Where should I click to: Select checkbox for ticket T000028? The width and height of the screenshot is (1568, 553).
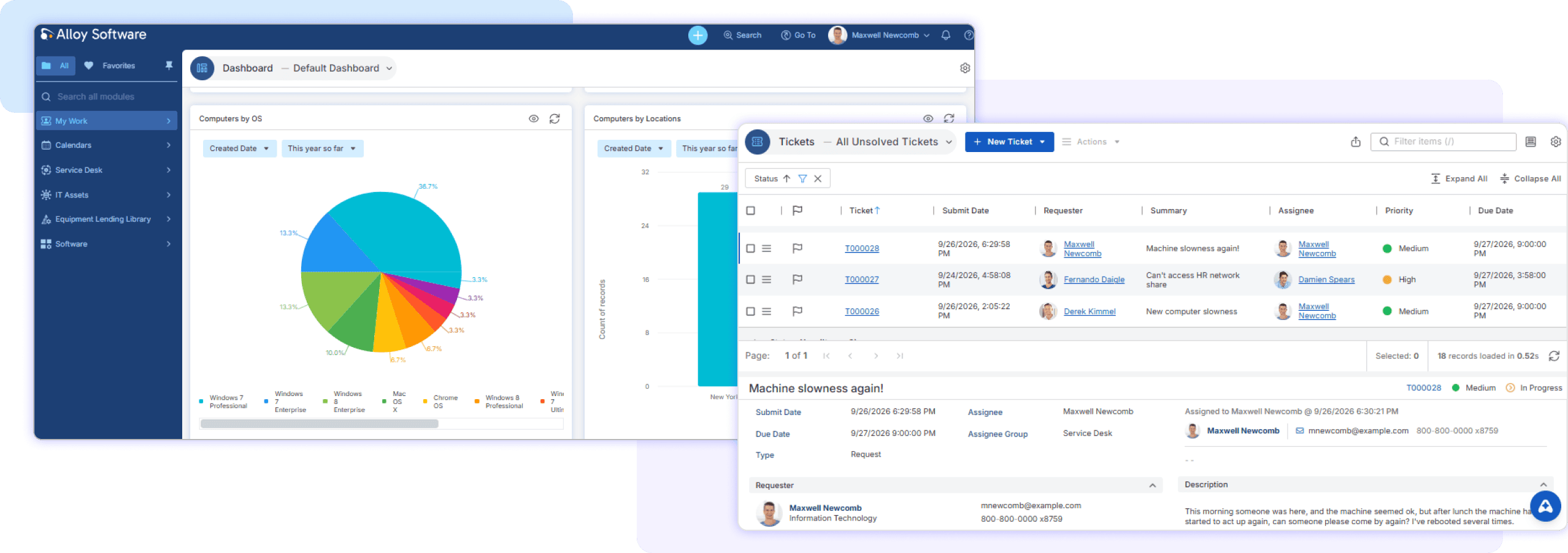click(x=750, y=248)
